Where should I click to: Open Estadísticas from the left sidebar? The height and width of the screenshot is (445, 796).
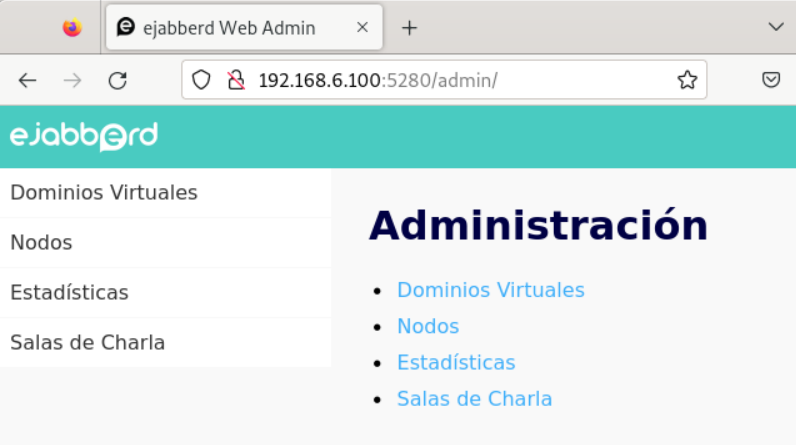pos(69,292)
